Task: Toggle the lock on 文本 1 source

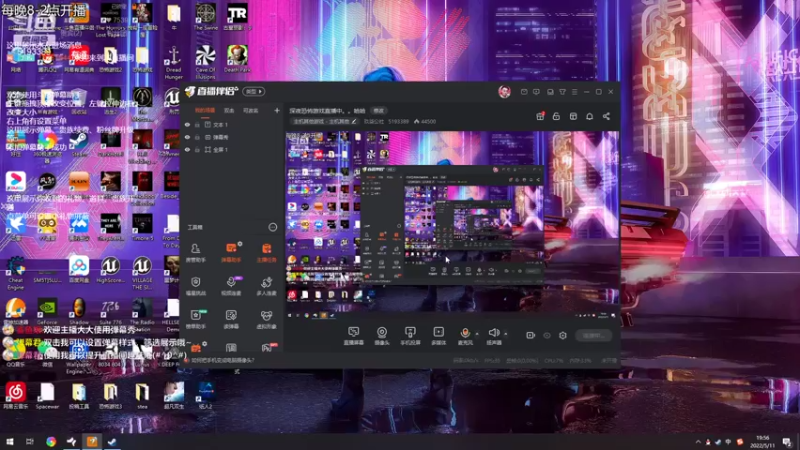Action: coord(197,124)
